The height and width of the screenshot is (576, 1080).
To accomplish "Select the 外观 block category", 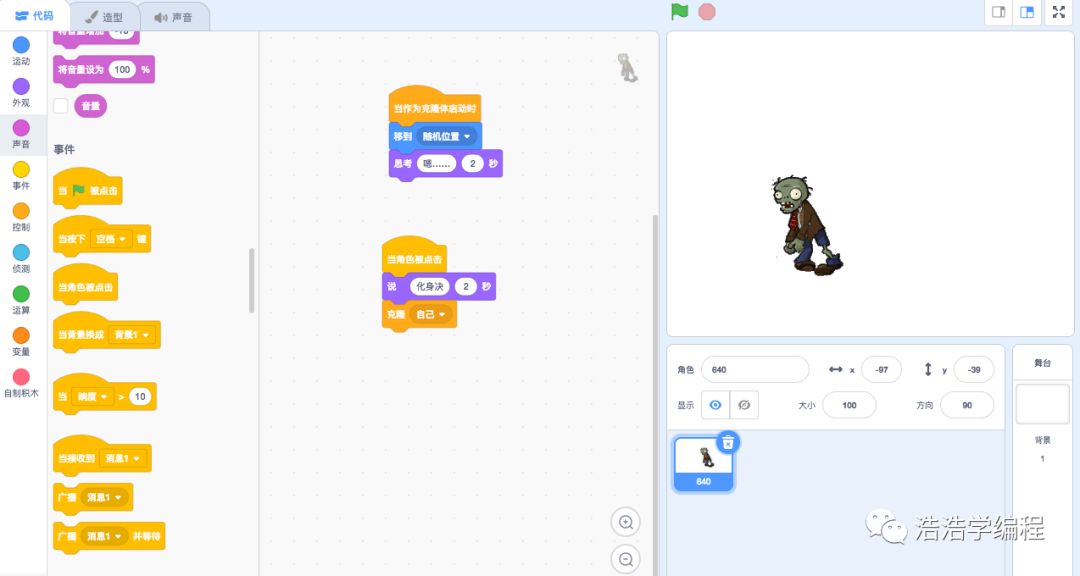I will pos(21,93).
